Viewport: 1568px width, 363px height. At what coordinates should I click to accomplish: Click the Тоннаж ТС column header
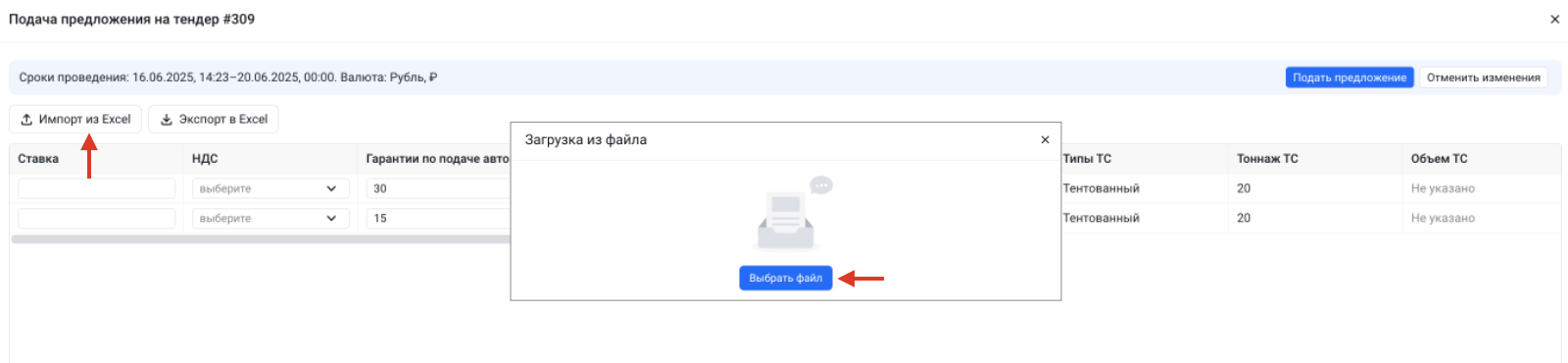click(x=1267, y=159)
